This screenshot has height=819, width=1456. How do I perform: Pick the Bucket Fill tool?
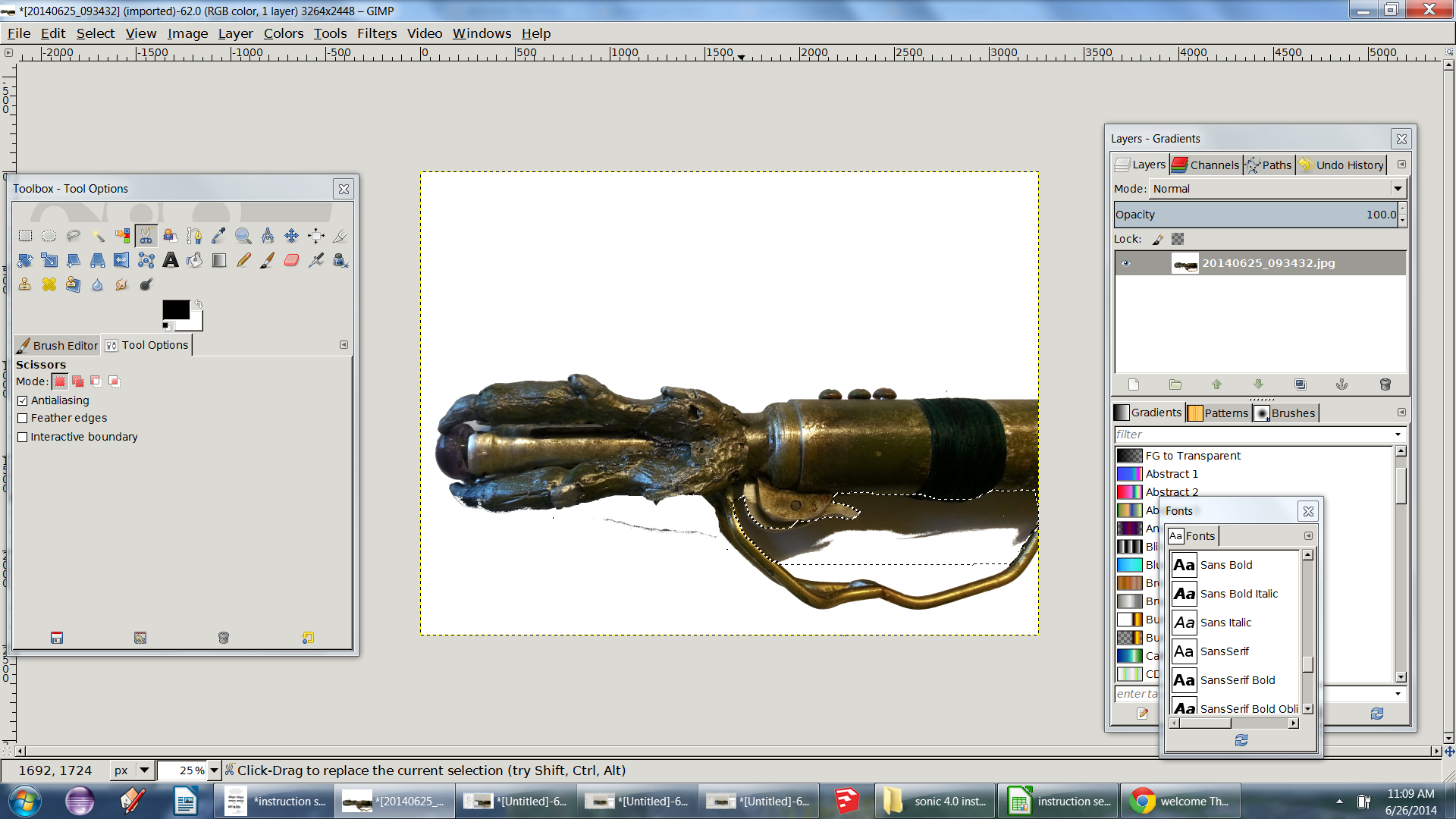195,260
